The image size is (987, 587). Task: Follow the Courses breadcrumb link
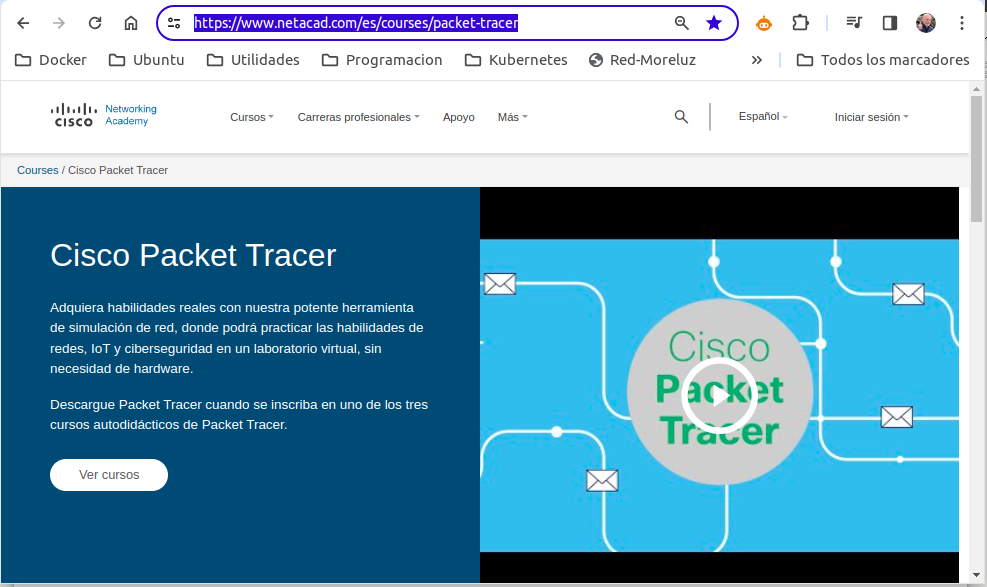point(38,170)
